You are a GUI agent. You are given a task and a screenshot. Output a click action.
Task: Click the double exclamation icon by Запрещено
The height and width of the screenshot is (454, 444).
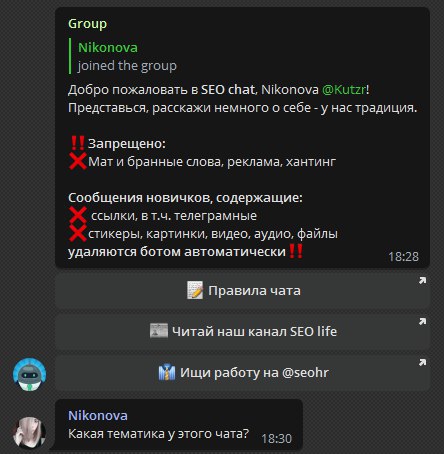(77, 143)
